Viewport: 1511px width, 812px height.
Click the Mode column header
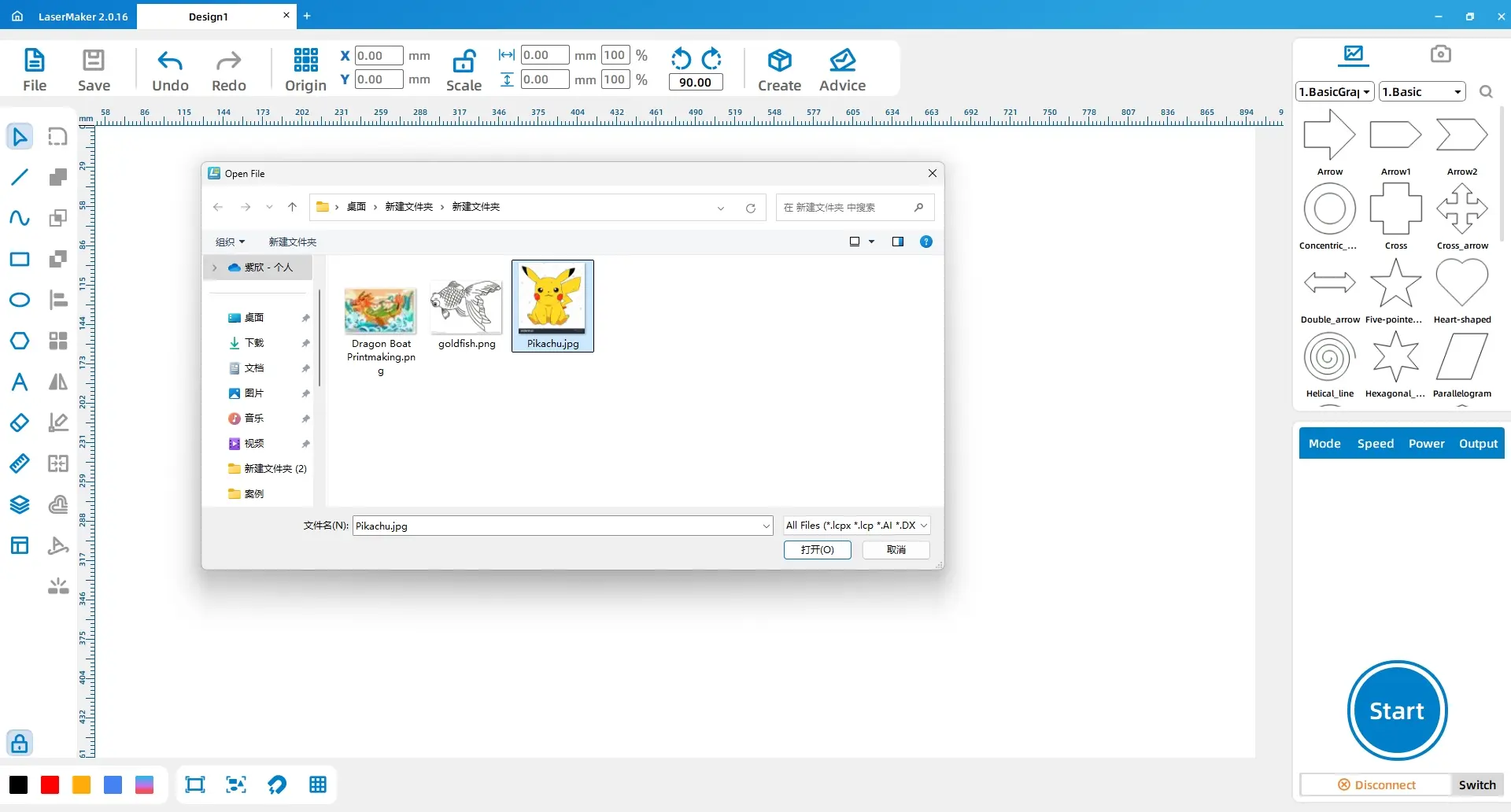tap(1324, 444)
